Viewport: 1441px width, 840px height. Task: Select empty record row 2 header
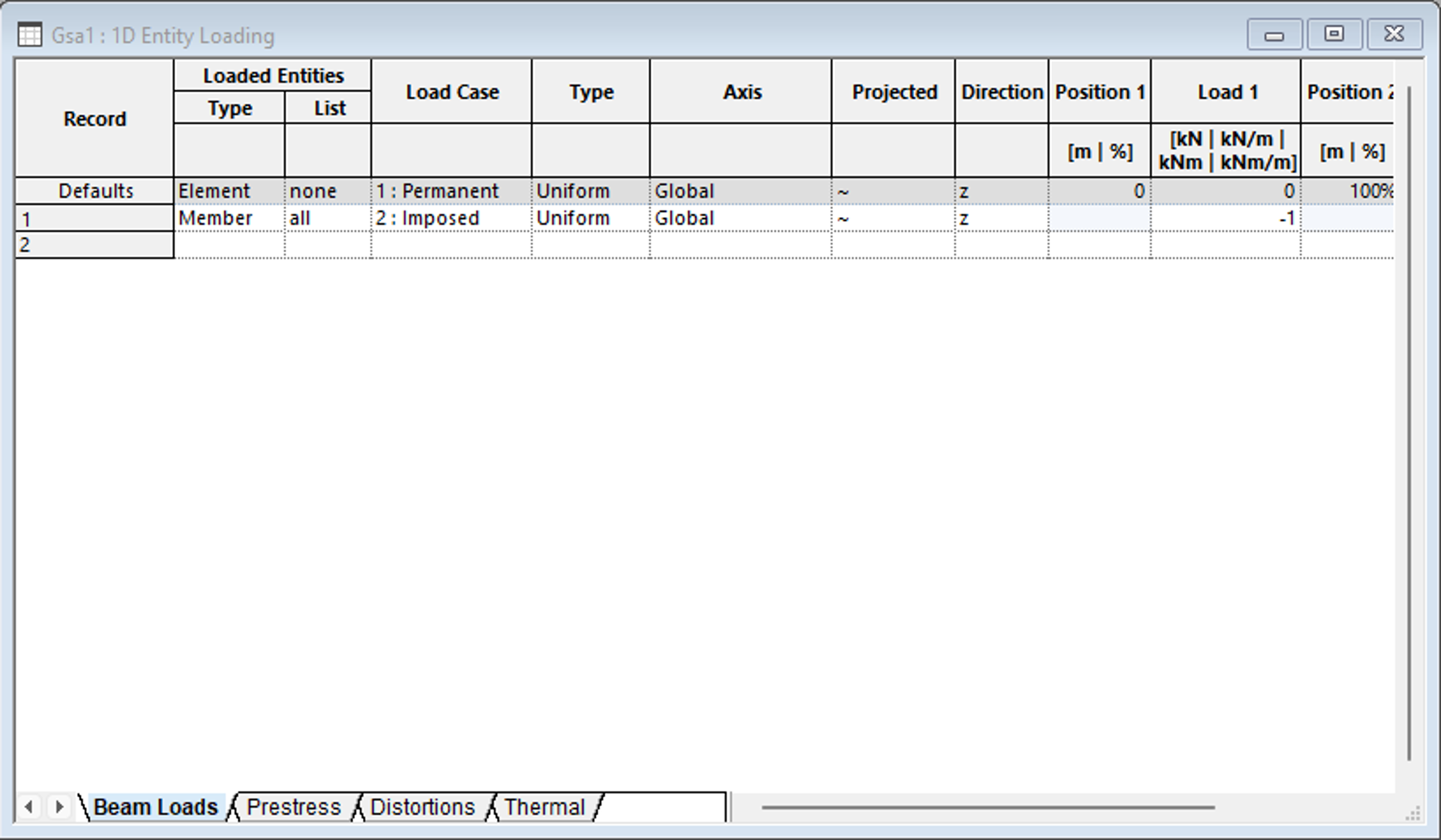point(94,245)
